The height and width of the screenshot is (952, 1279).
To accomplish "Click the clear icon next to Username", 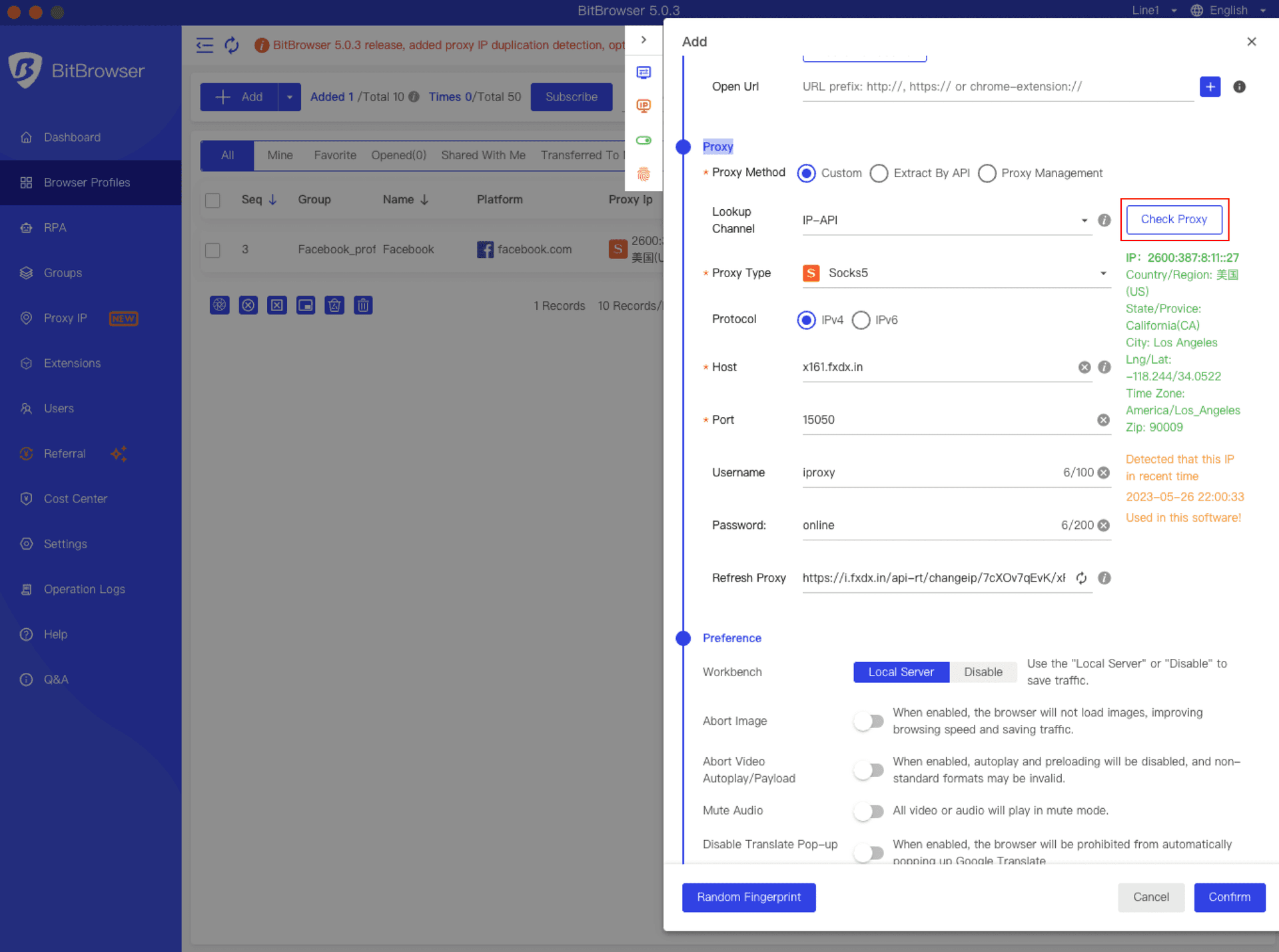I will [x=1103, y=471].
